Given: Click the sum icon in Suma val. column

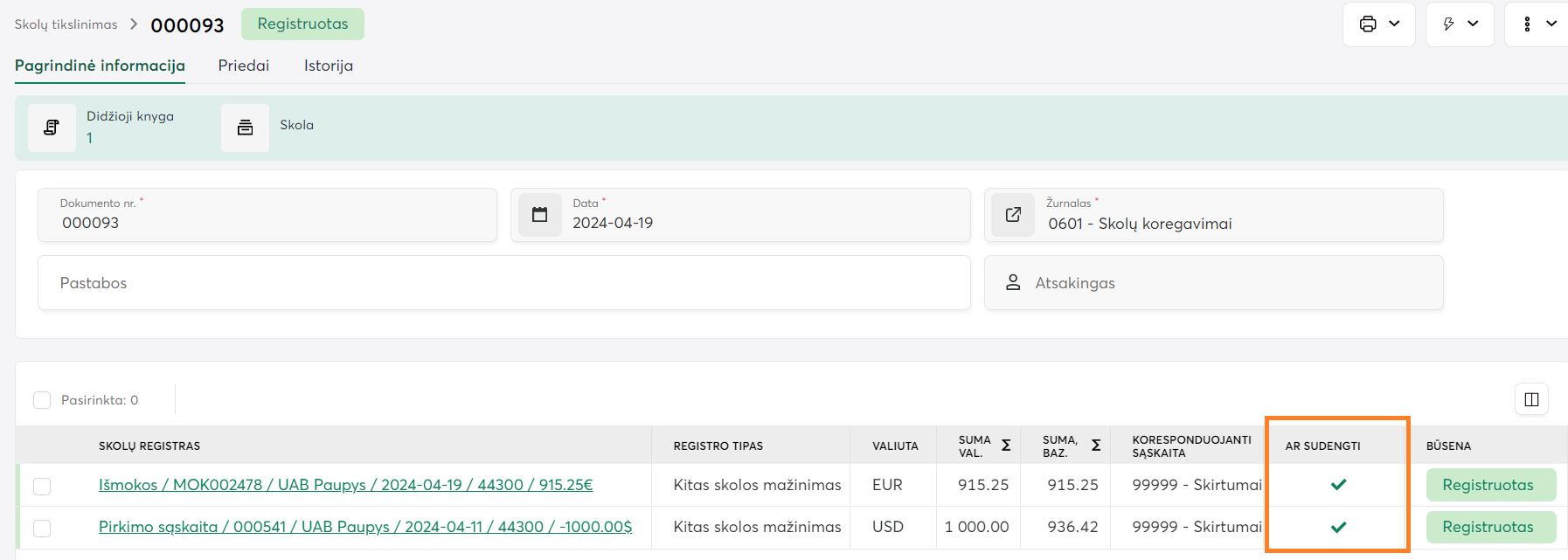Looking at the screenshot, I should coord(1006,446).
